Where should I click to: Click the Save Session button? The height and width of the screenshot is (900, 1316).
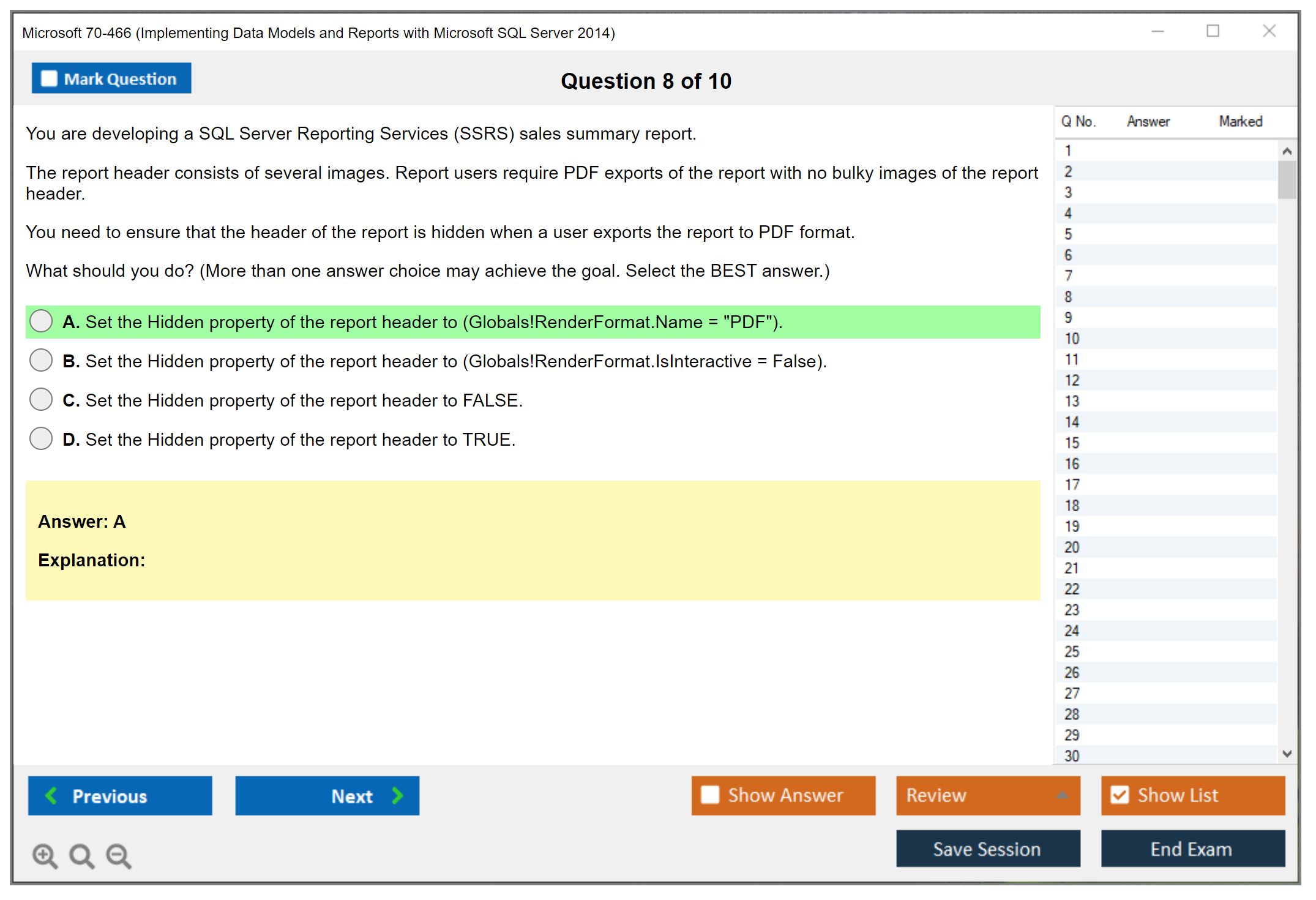tap(987, 849)
